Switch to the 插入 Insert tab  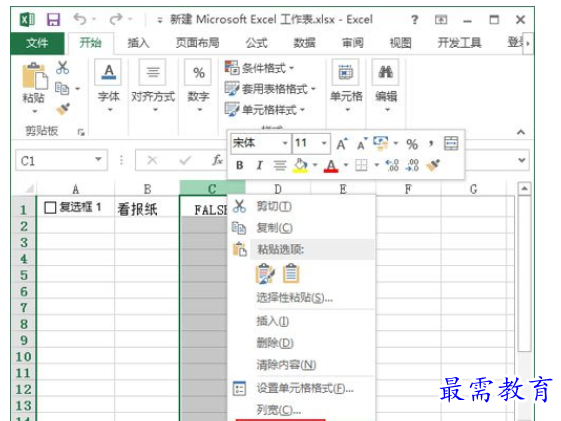point(138,43)
